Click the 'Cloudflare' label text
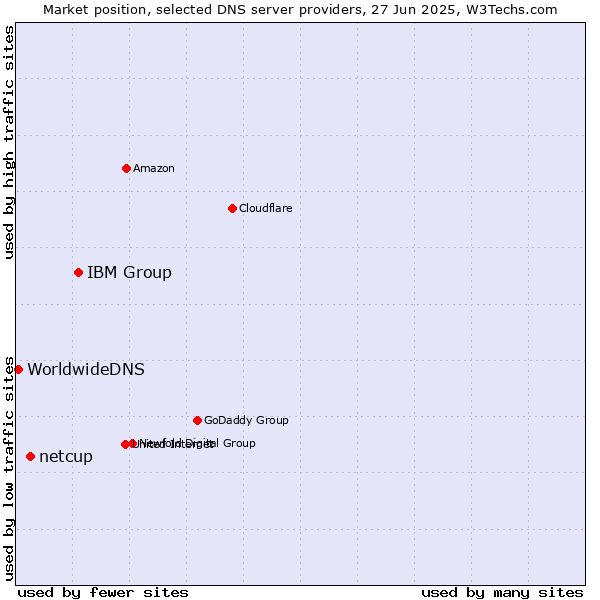This screenshot has width=600, height=600. (x=266, y=208)
